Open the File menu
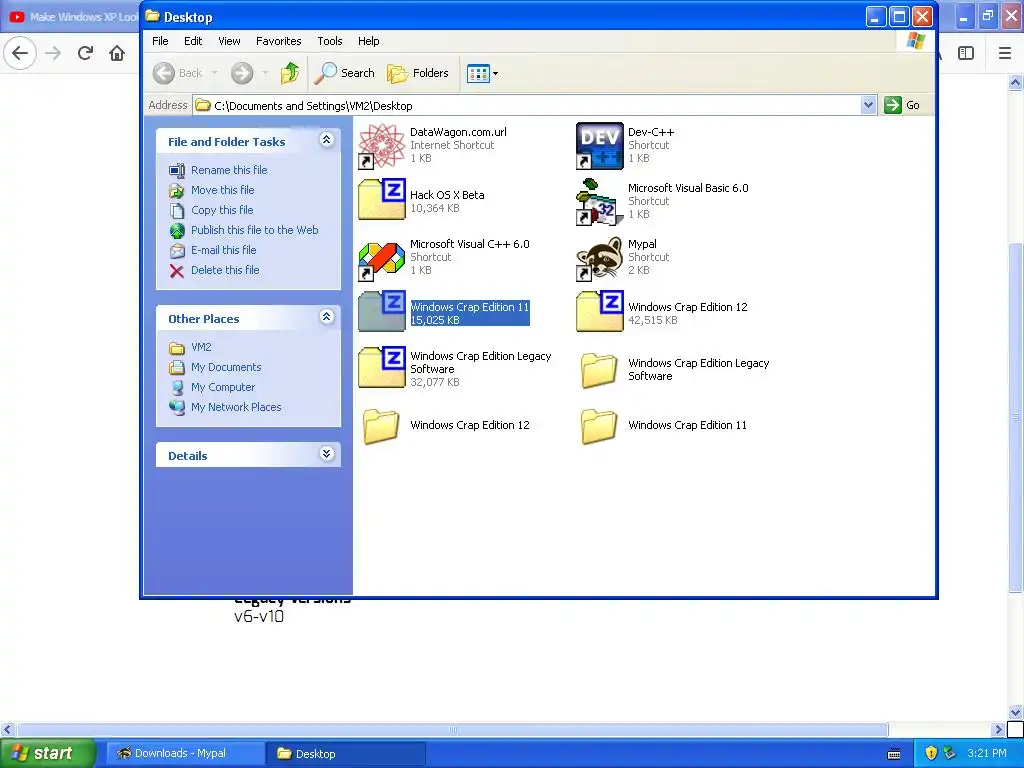 pos(160,41)
